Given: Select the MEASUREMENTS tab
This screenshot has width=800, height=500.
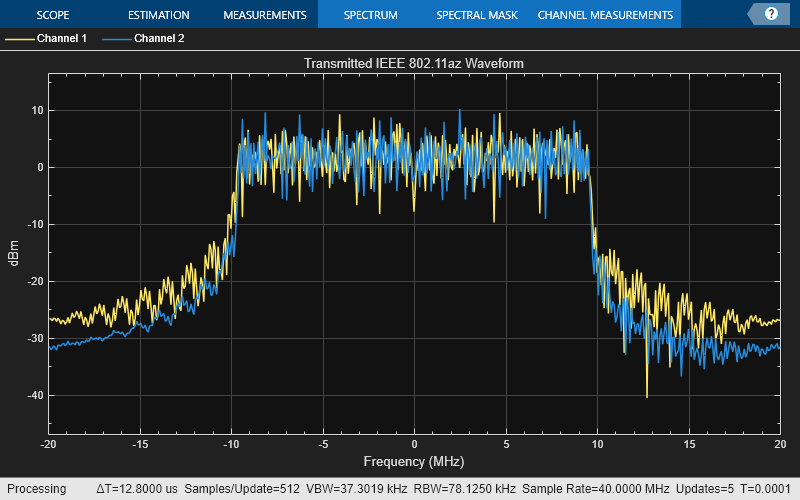Looking at the screenshot, I should (x=264, y=15).
